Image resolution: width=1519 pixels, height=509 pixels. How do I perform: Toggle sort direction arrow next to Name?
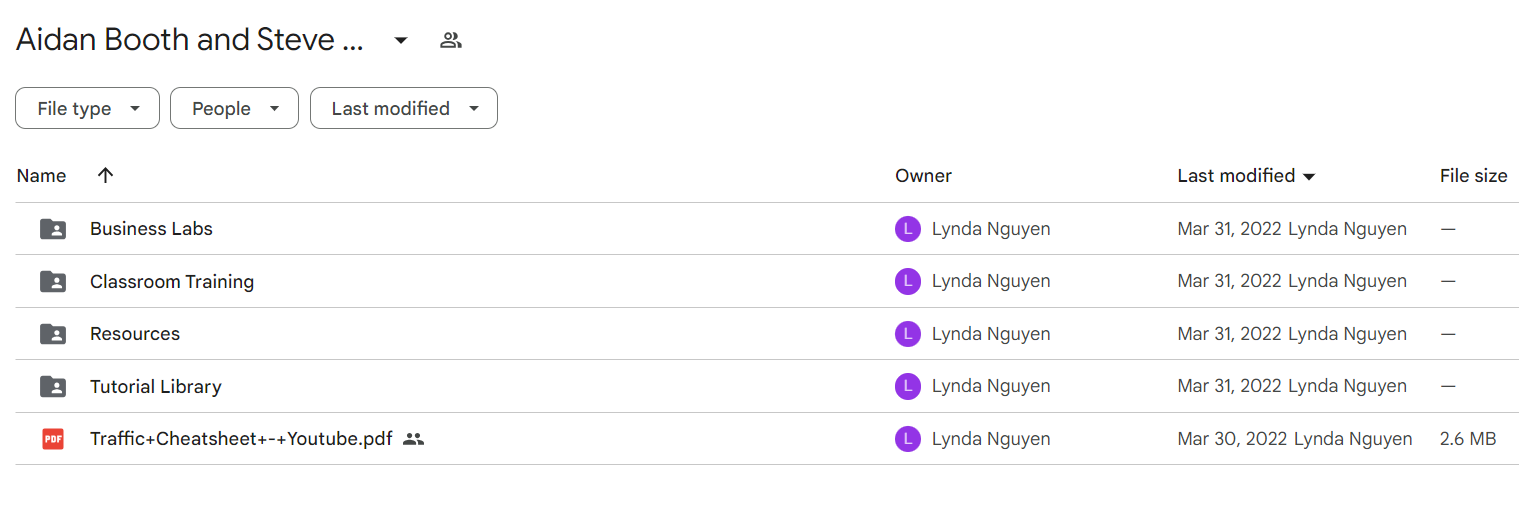pos(106,175)
